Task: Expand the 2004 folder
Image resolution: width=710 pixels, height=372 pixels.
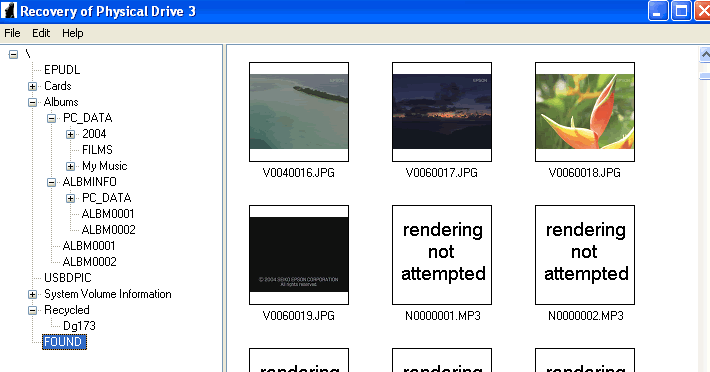Action: tap(71, 134)
